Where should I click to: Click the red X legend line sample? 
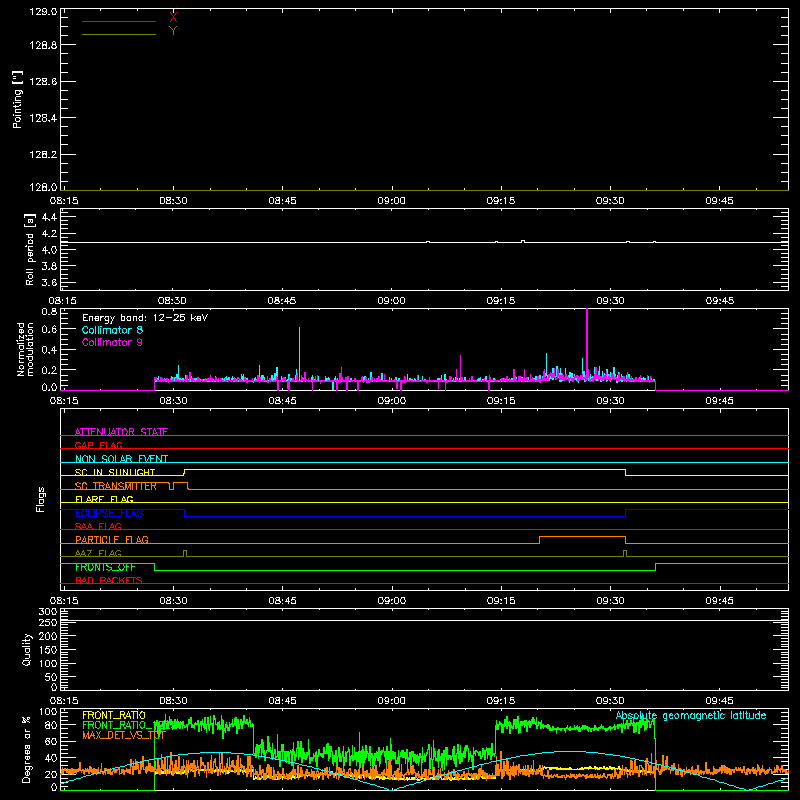point(119,21)
